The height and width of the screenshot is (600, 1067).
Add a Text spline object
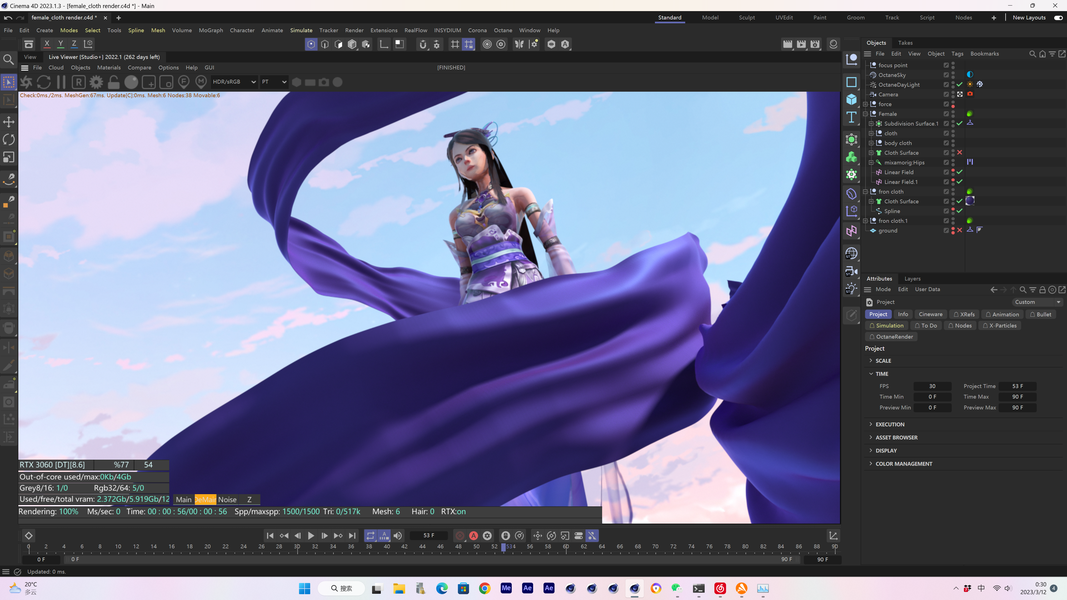tap(851, 118)
